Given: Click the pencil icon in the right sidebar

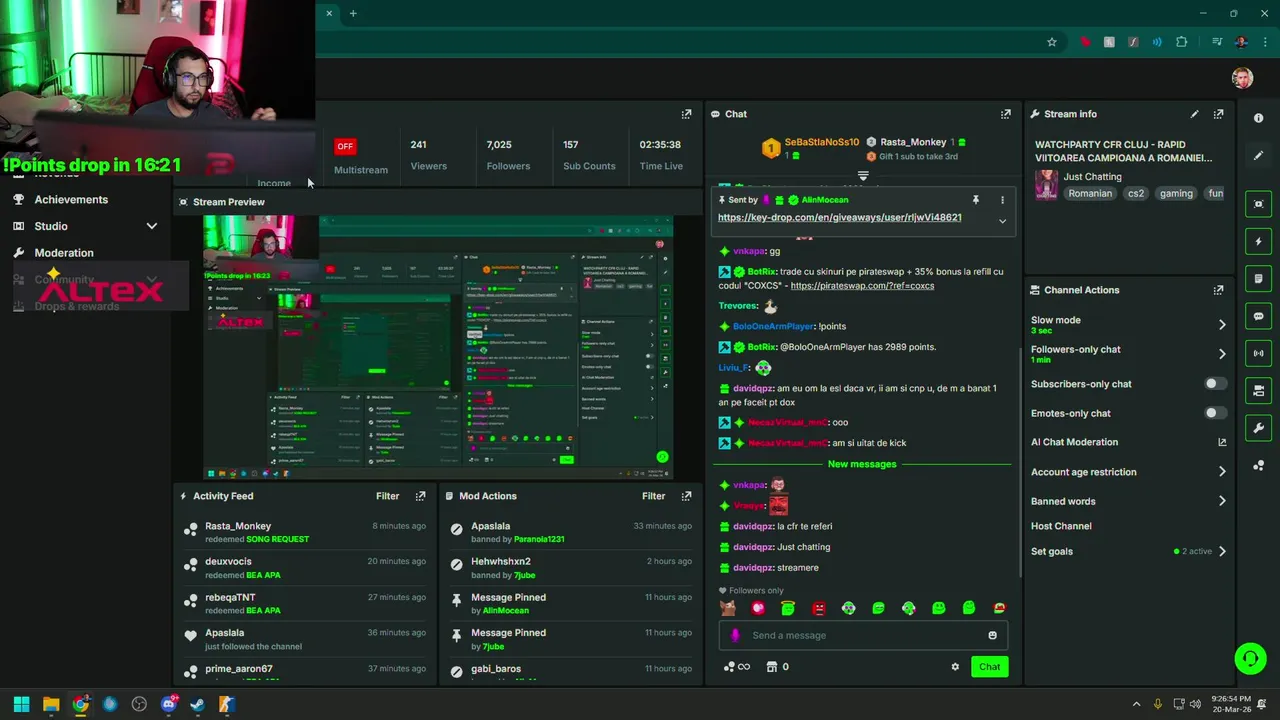Looking at the screenshot, I should click(x=1258, y=156).
